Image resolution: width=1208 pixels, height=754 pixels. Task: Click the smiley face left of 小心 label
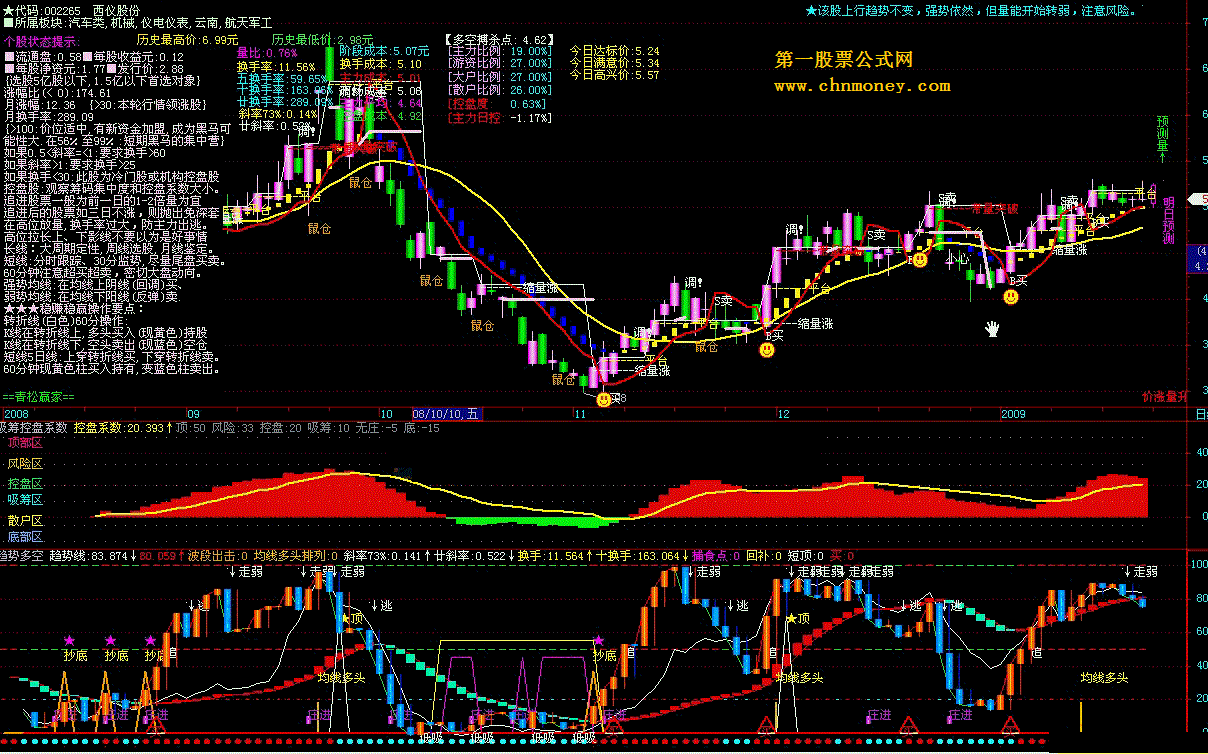pyautogui.click(x=919, y=259)
